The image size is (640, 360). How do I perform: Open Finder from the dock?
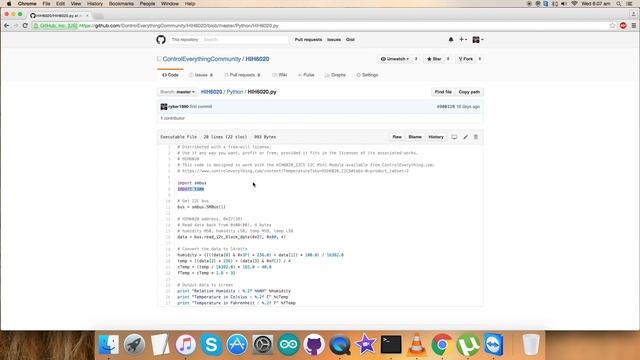click(109, 344)
